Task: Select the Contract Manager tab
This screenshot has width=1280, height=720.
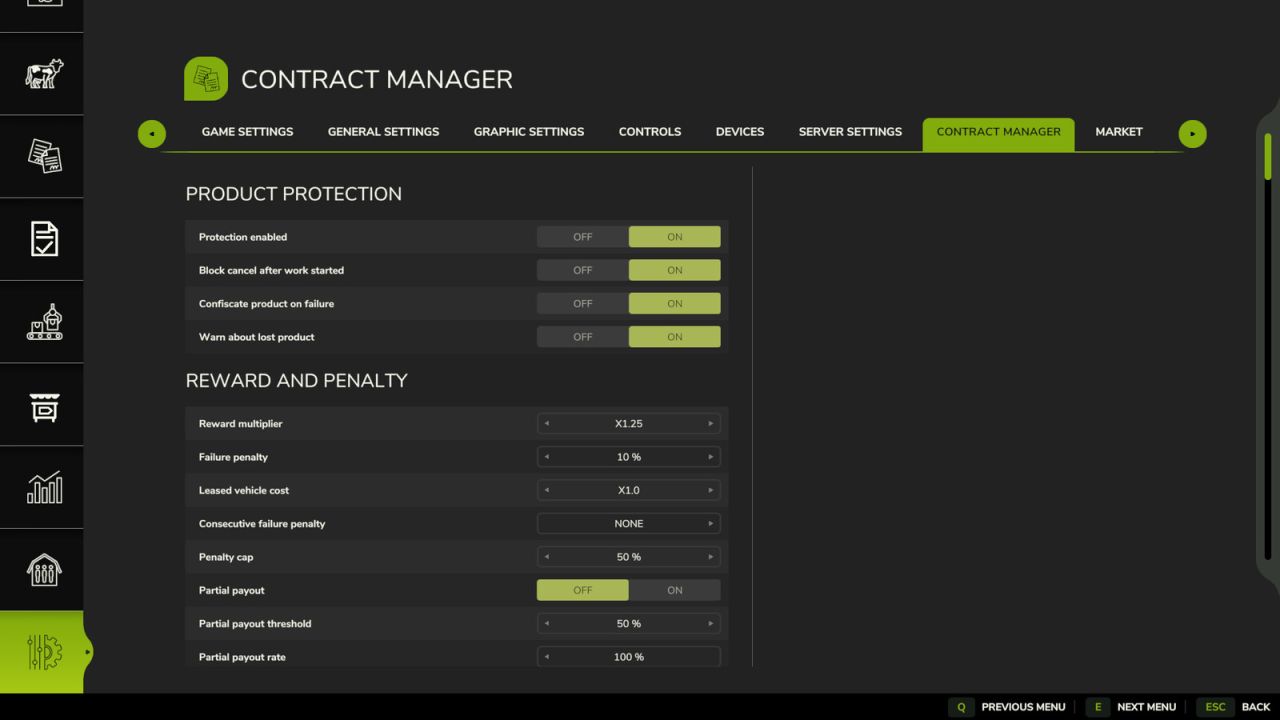Action: click(998, 134)
